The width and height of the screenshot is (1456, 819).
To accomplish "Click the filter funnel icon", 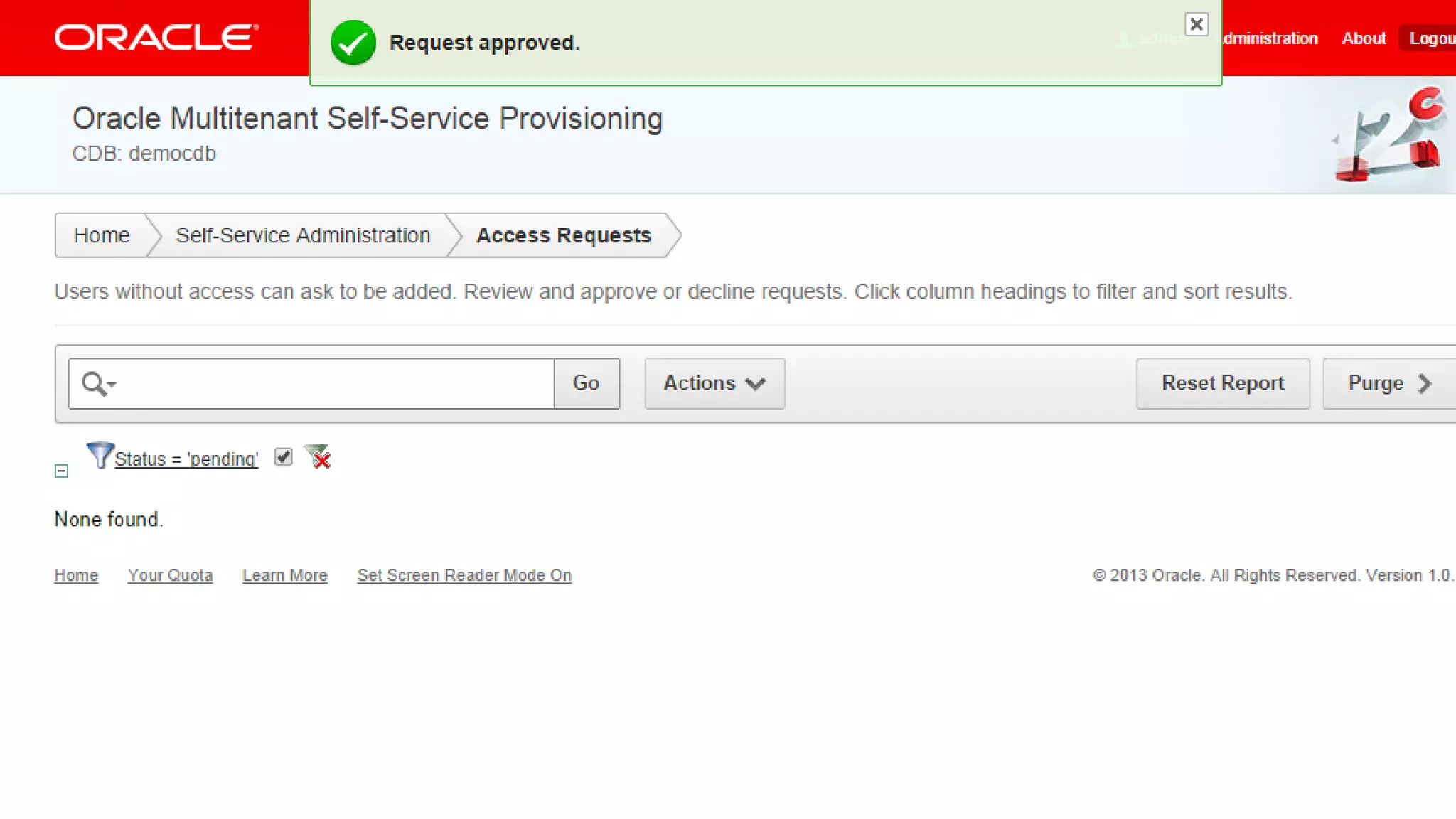I will point(99,456).
